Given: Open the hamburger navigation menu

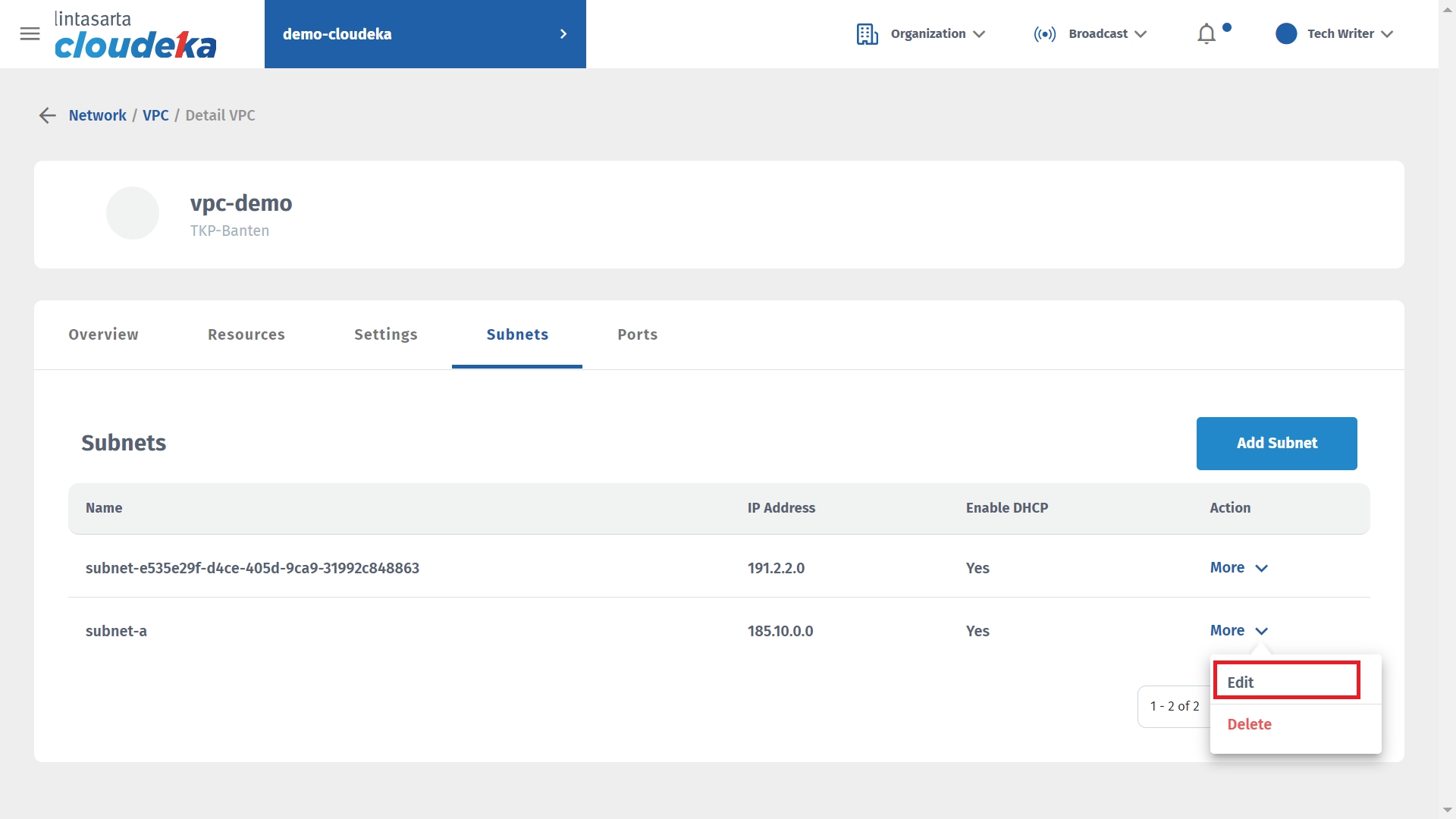Looking at the screenshot, I should pyautogui.click(x=30, y=34).
